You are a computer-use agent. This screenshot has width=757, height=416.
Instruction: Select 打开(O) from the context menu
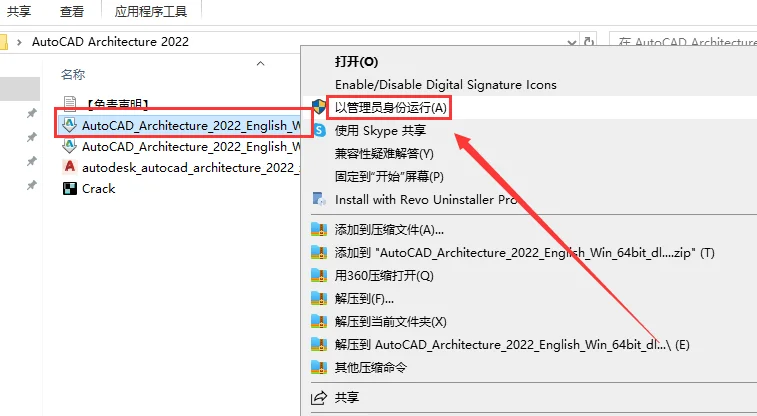357,61
